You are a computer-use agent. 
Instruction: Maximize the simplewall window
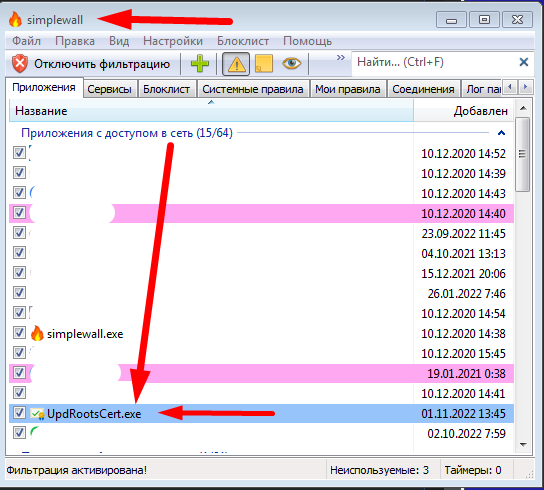[x=484, y=19]
